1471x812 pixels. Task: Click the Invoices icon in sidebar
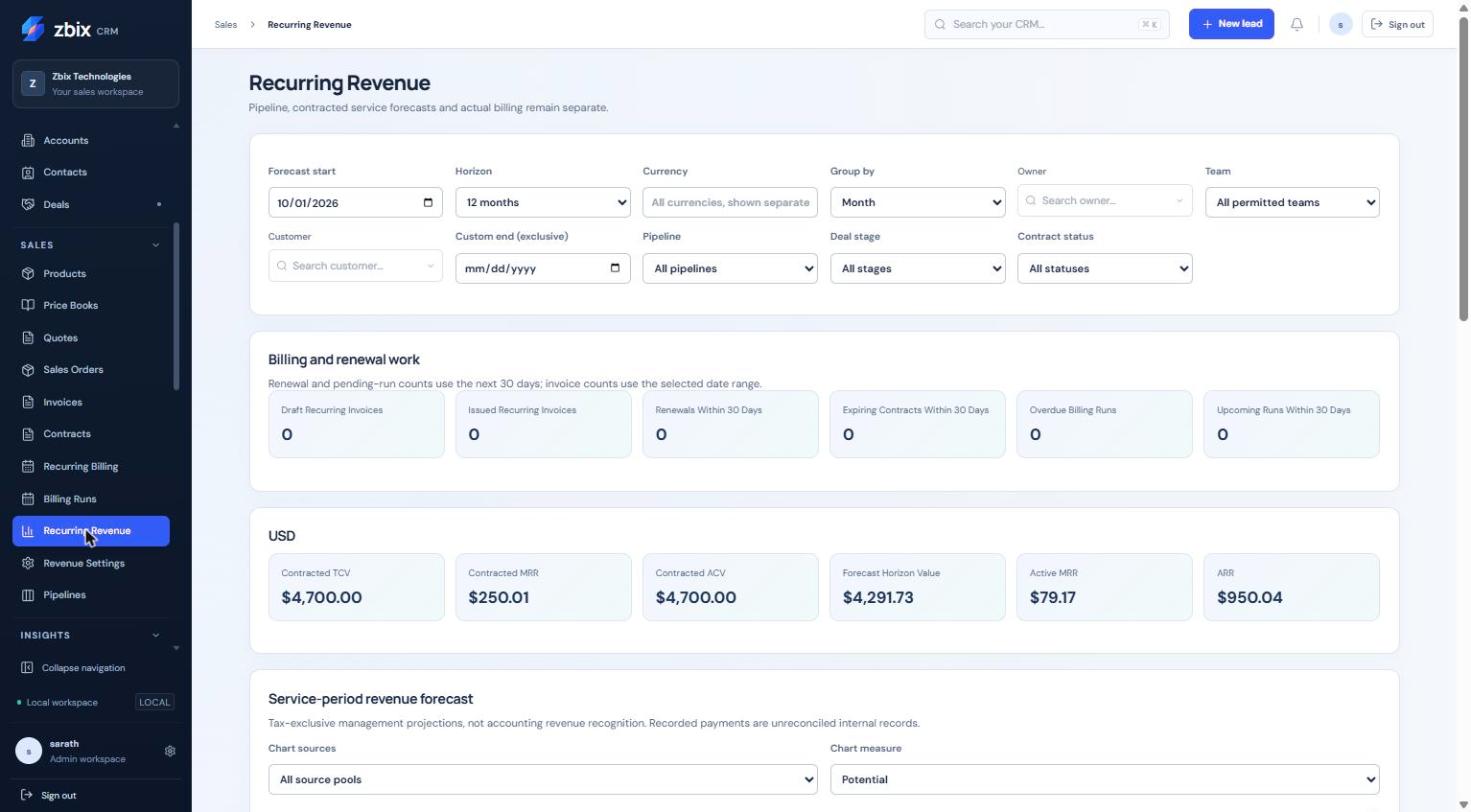[x=28, y=402]
